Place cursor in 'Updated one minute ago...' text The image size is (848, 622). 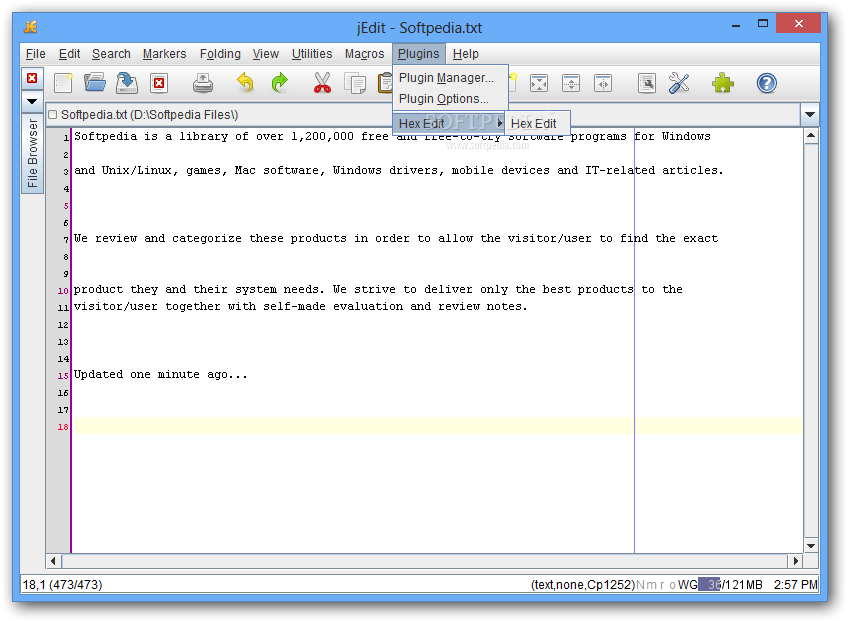pyautogui.click(x=160, y=374)
